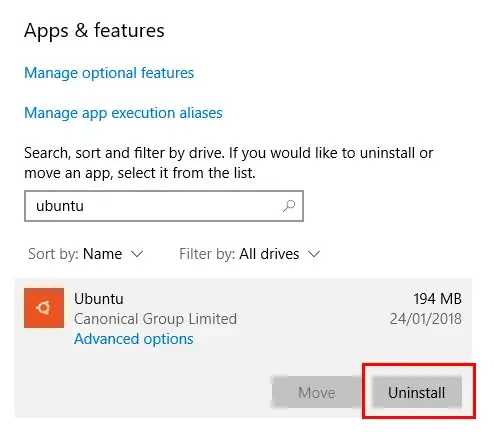Select the Ubuntu app name

99,299
